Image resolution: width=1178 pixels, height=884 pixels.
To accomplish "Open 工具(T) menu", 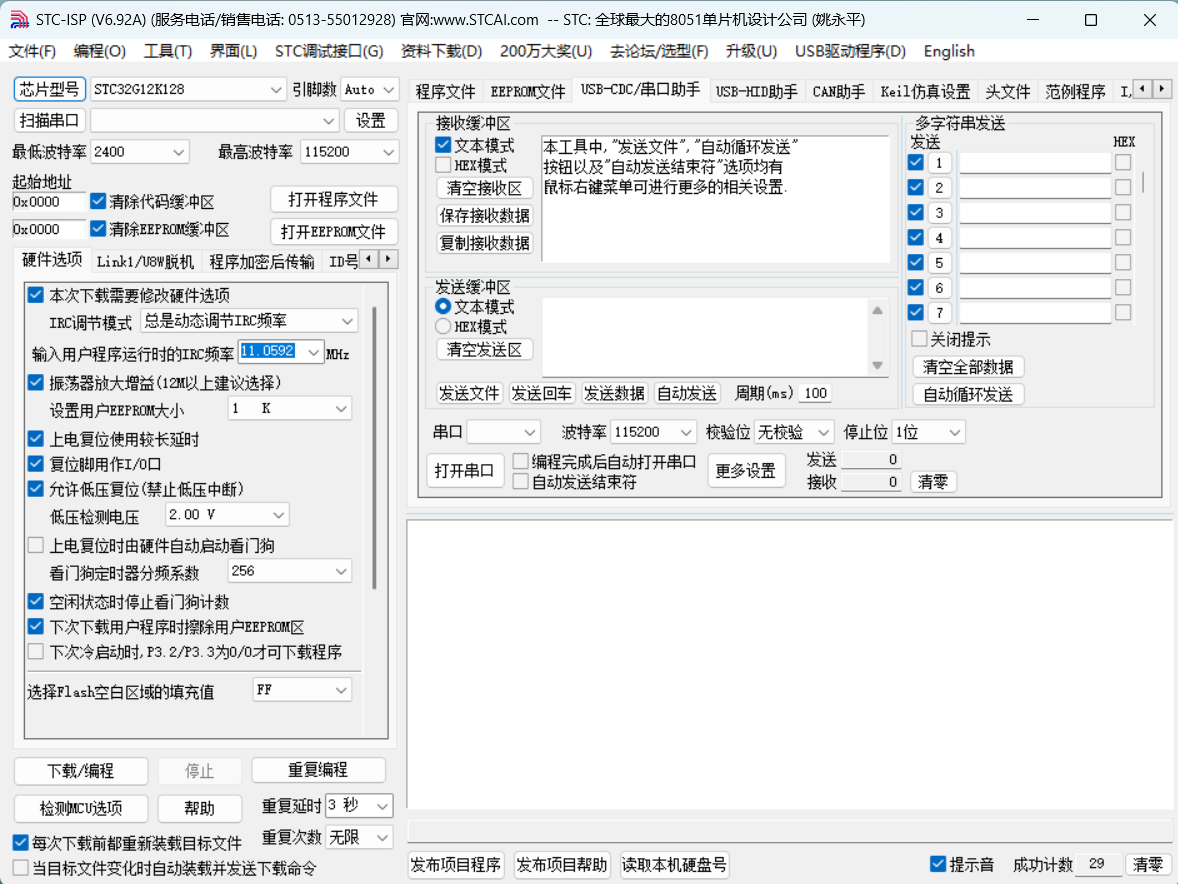I will pos(168,51).
